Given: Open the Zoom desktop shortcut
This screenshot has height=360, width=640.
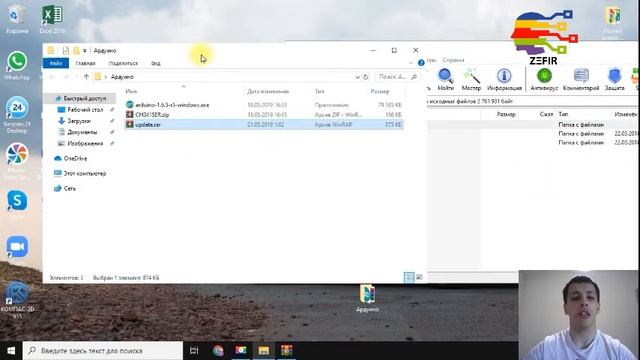Looking at the screenshot, I should coord(17,247).
